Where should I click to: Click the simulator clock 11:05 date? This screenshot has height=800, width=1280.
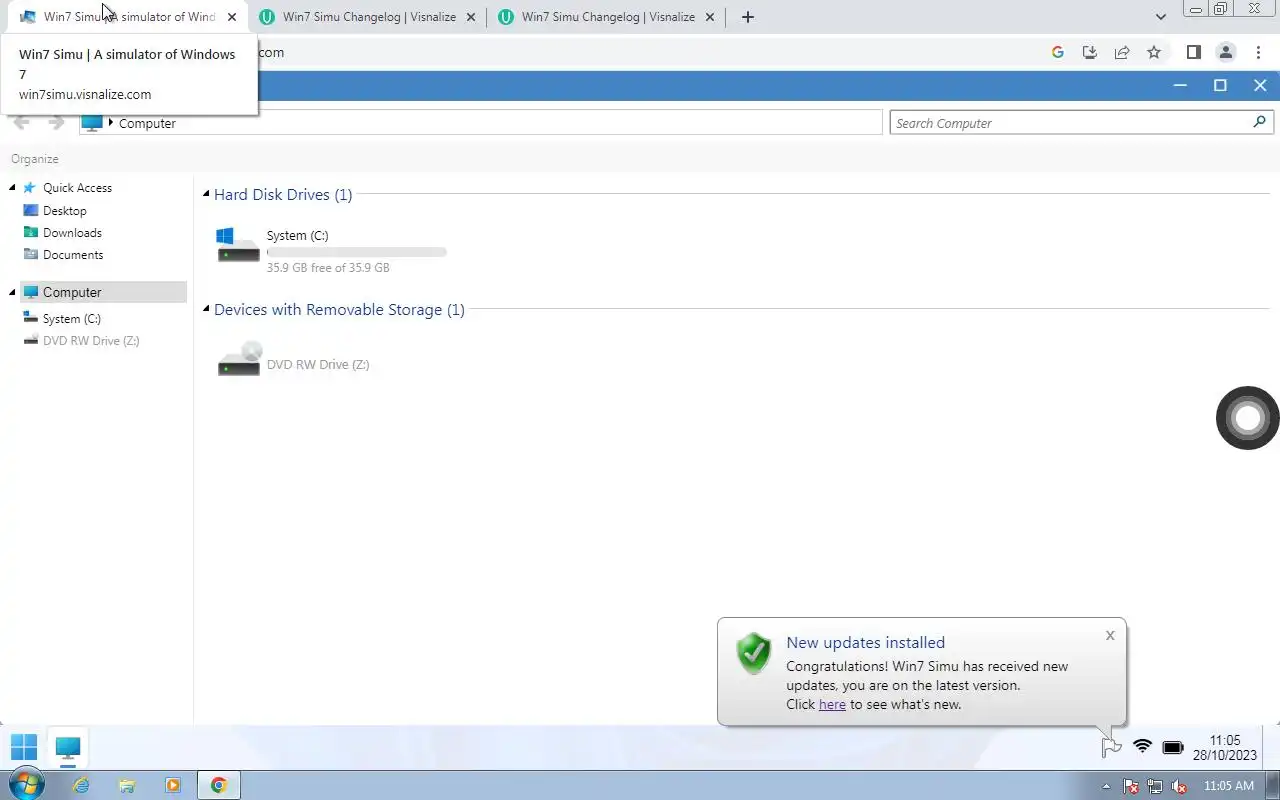click(x=1225, y=748)
